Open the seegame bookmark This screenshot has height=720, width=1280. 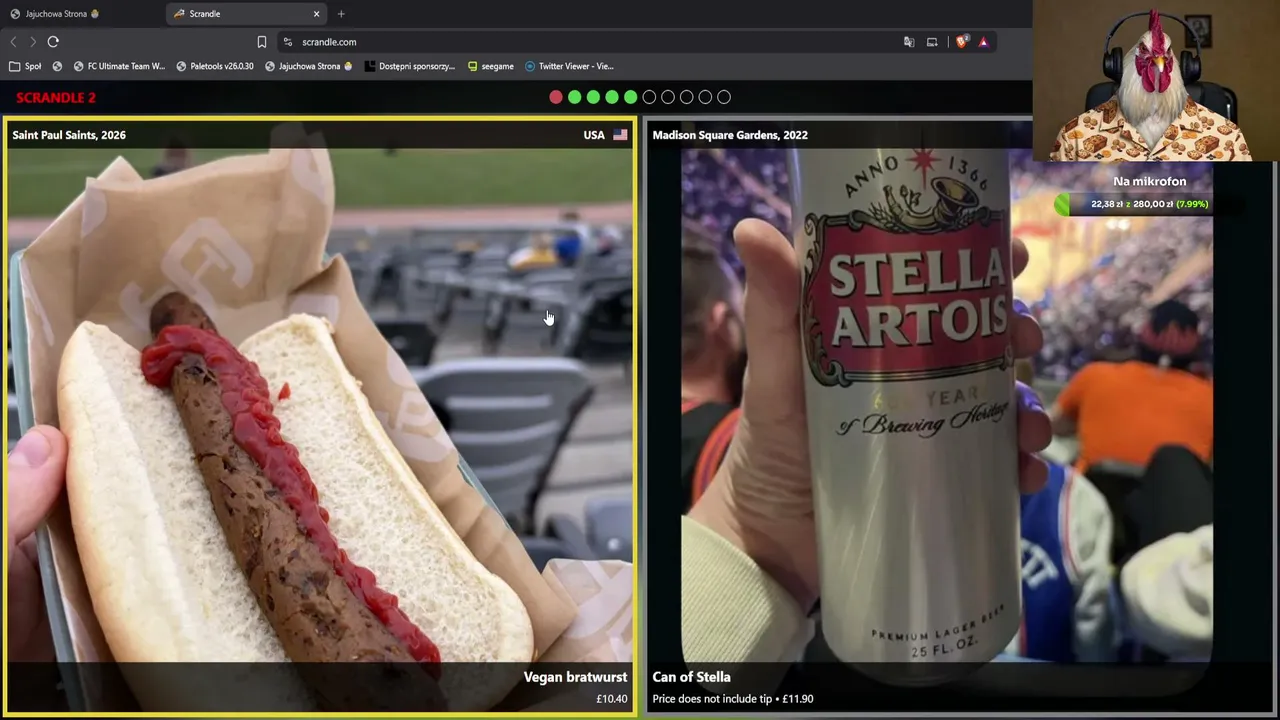point(491,66)
